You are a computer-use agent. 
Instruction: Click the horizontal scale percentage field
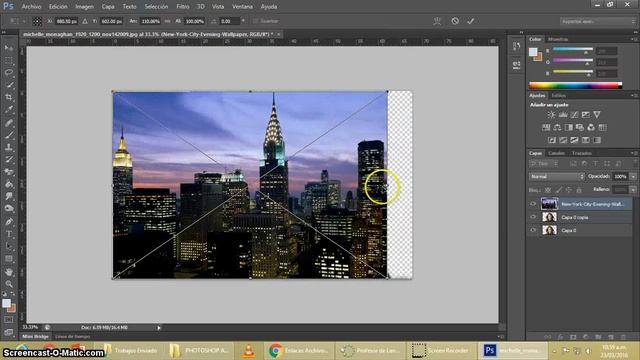click(150, 21)
